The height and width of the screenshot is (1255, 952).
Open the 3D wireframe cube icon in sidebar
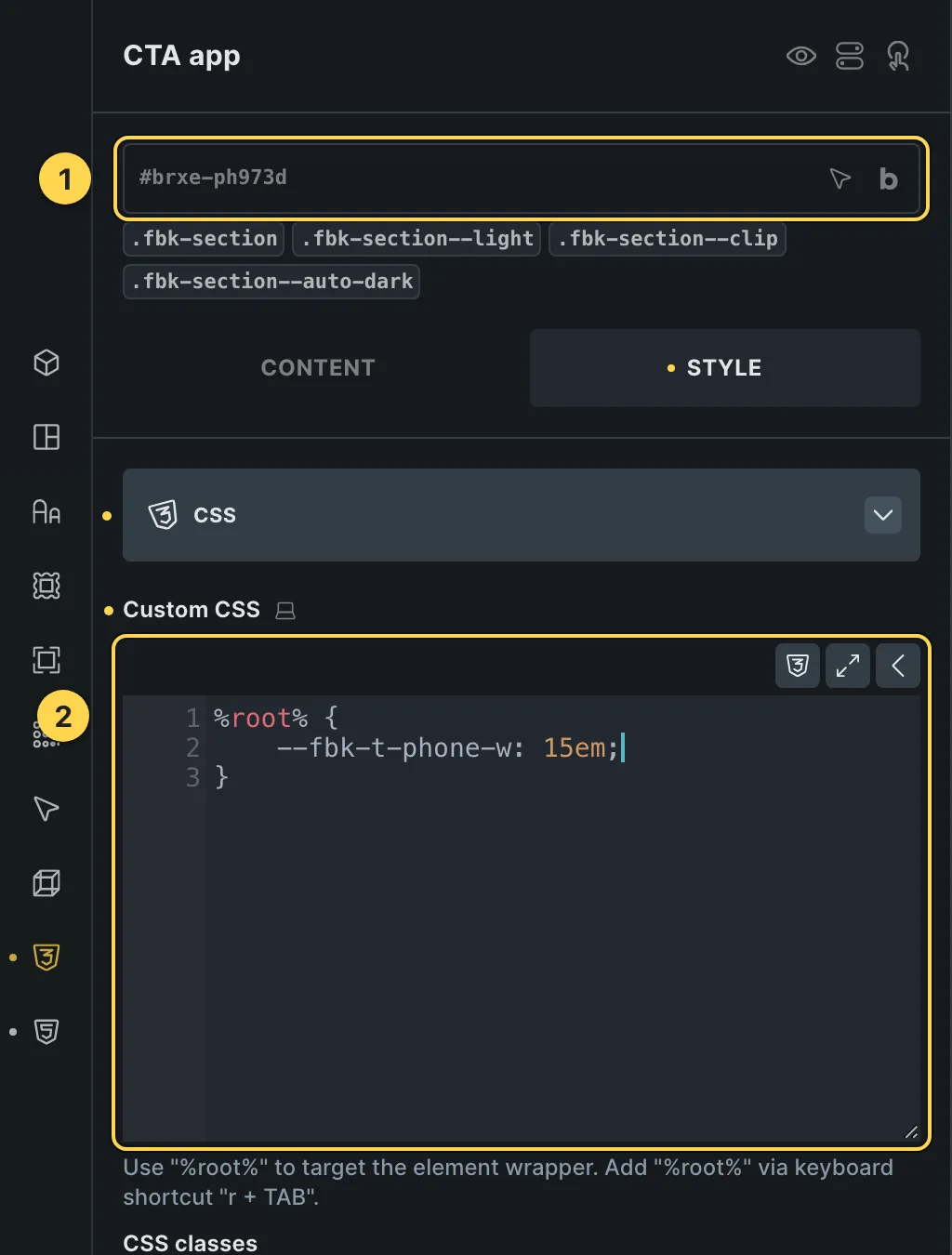[x=46, y=883]
